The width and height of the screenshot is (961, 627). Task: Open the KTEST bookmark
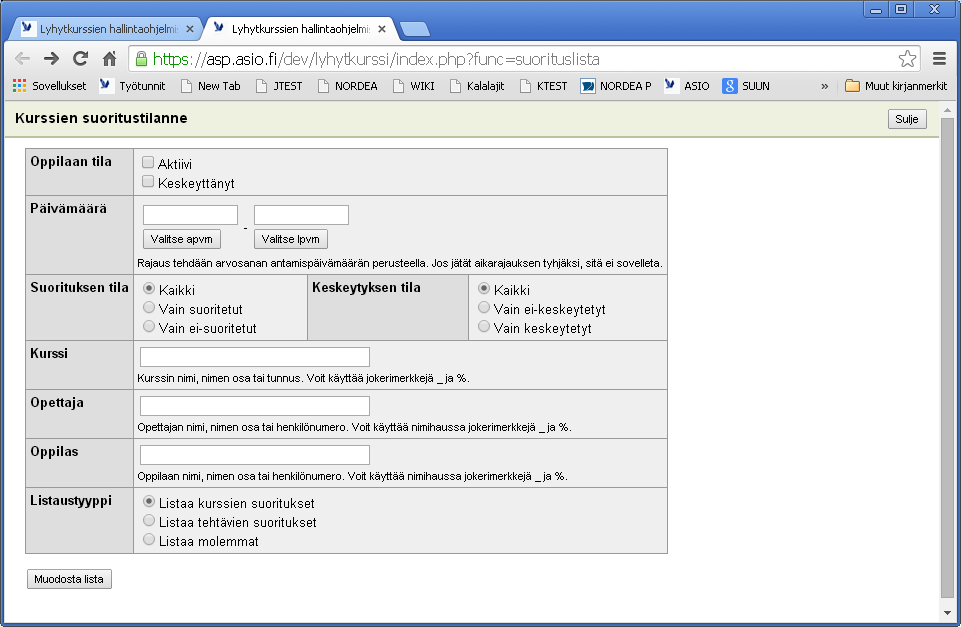point(544,86)
